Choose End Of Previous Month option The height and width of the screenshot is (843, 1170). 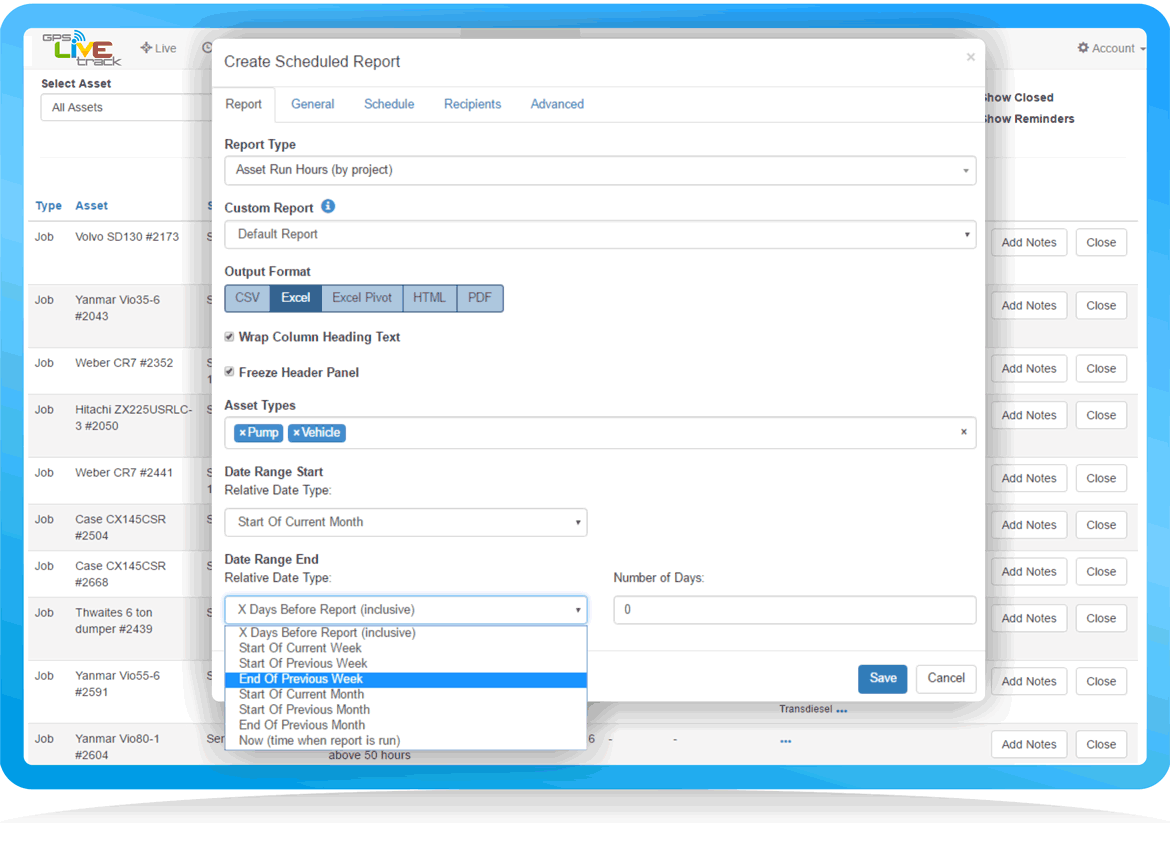click(302, 725)
